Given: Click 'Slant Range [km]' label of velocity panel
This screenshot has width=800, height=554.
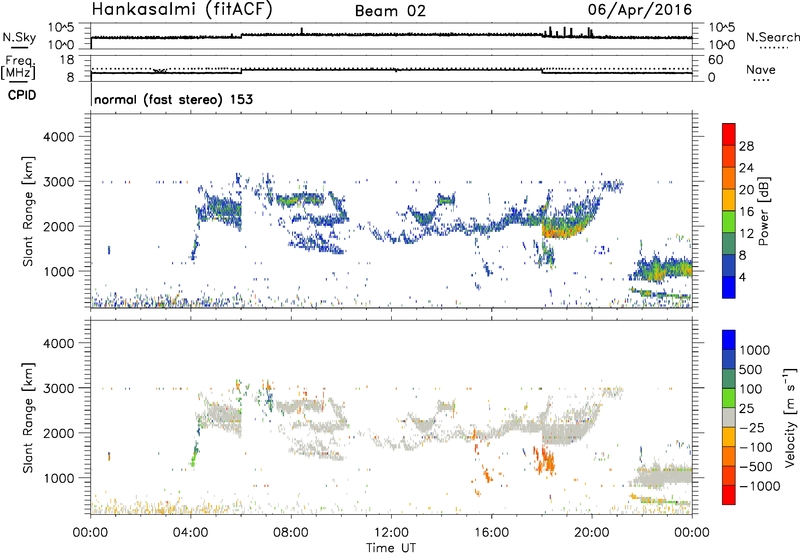Looking at the screenshot, I should click(28, 418).
